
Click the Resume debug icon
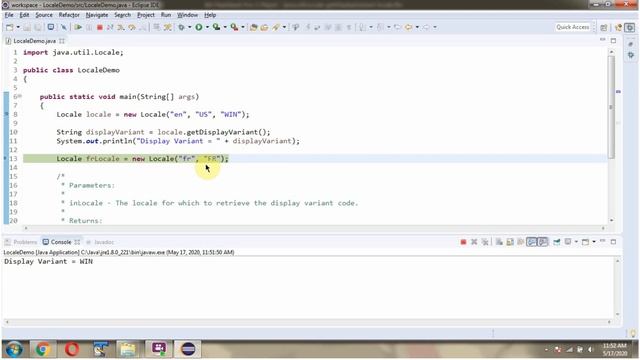pos(78,27)
